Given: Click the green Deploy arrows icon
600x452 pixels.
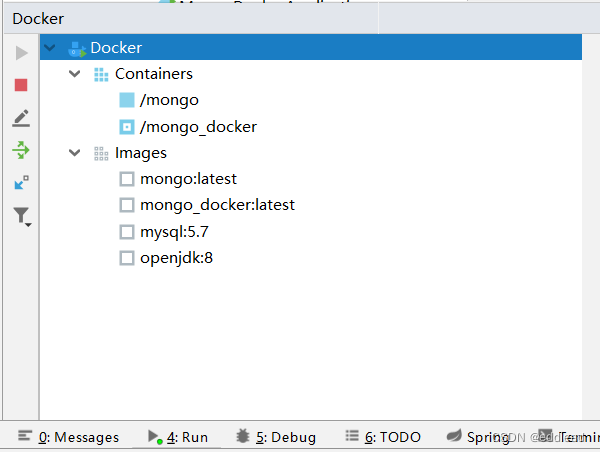Looking at the screenshot, I should click(x=21, y=150).
